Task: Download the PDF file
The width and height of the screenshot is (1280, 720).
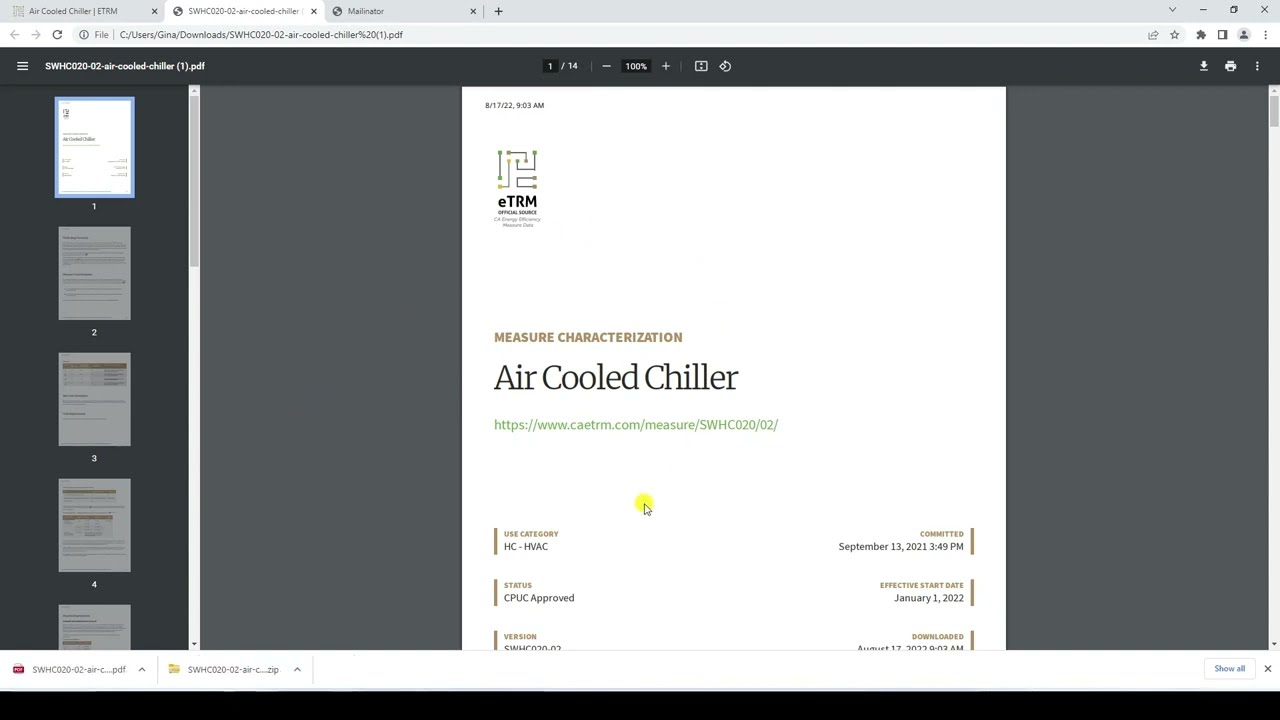Action: click(1204, 66)
